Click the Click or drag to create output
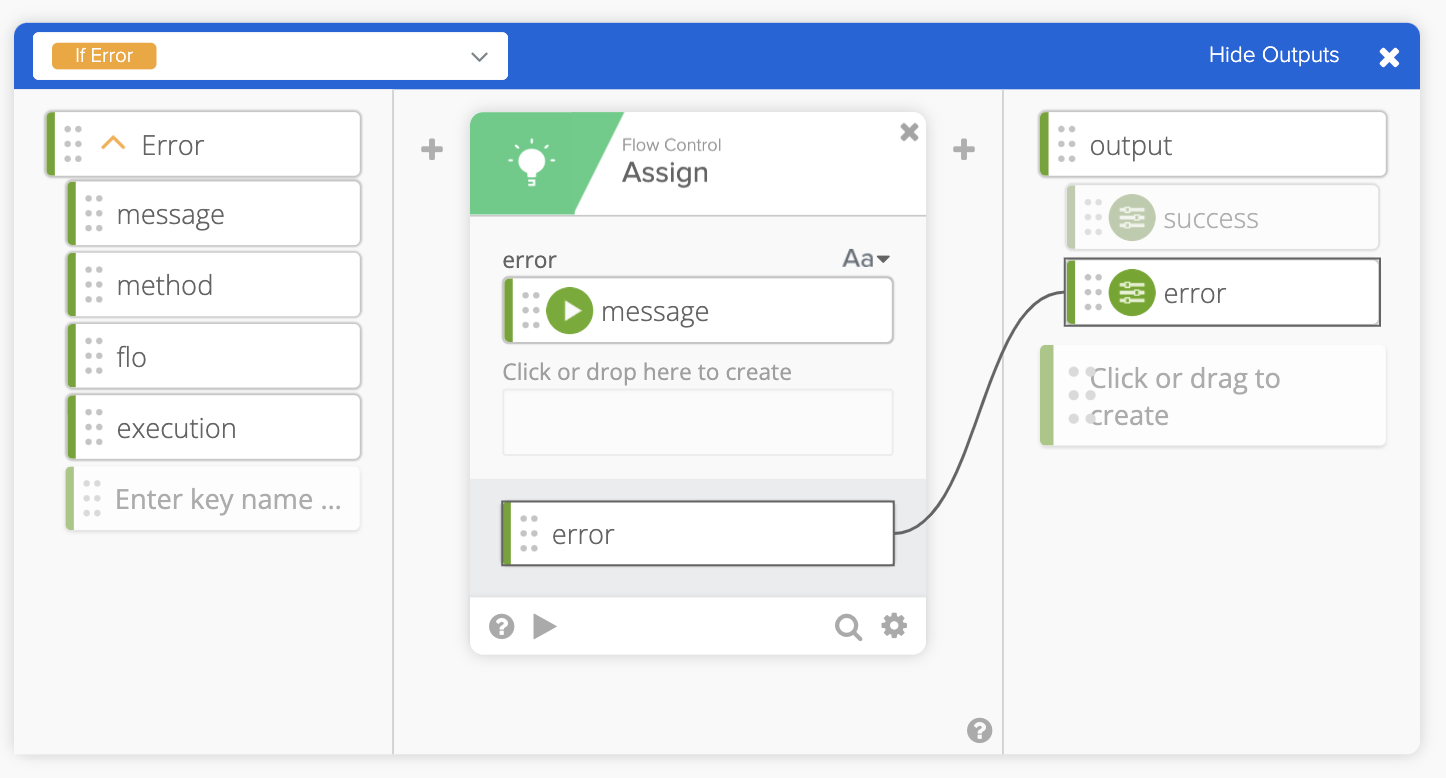Image resolution: width=1446 pixels, height=778 pixels. coord(1214,396)
